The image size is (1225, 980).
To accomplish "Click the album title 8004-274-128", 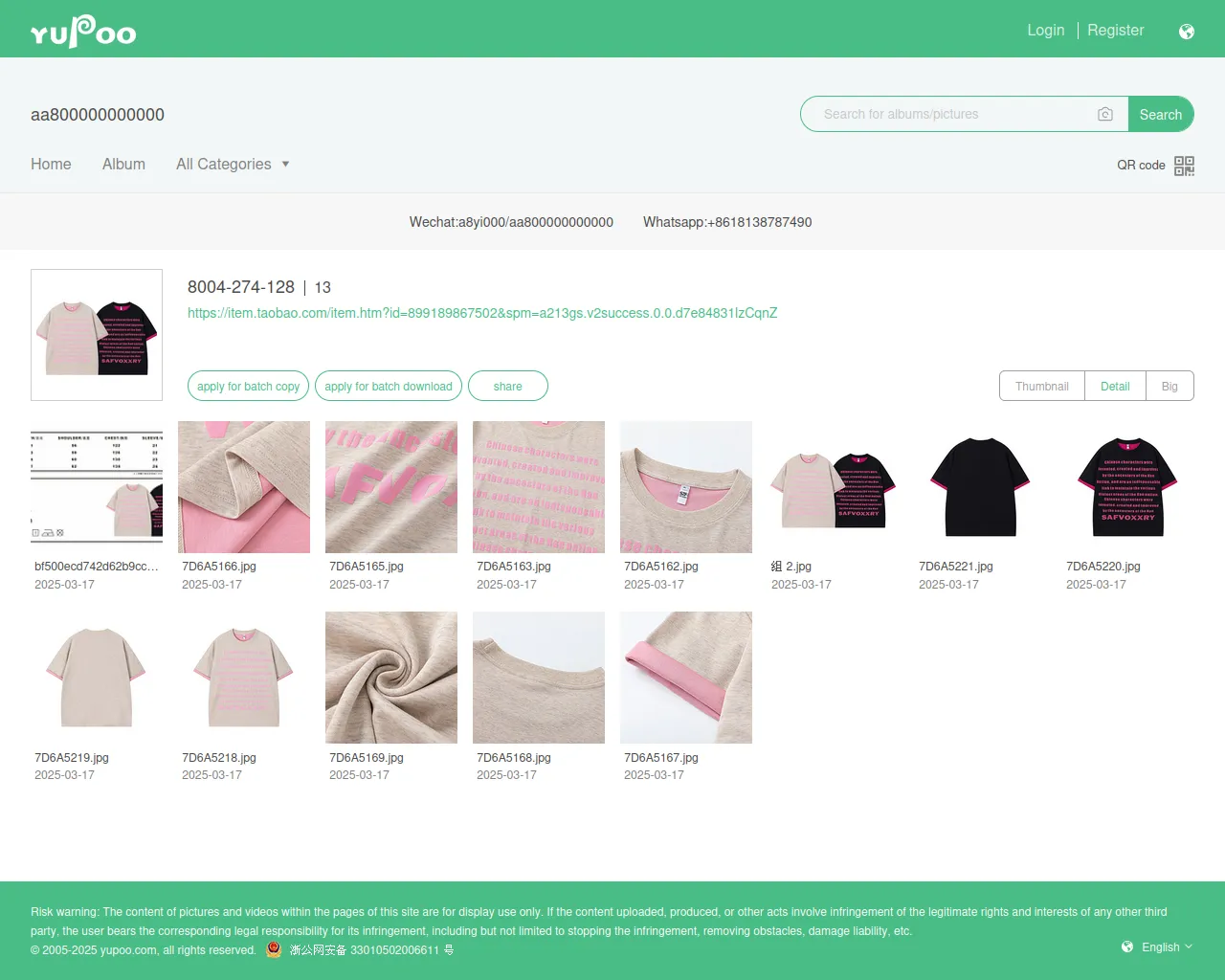I will pos(241,287).
